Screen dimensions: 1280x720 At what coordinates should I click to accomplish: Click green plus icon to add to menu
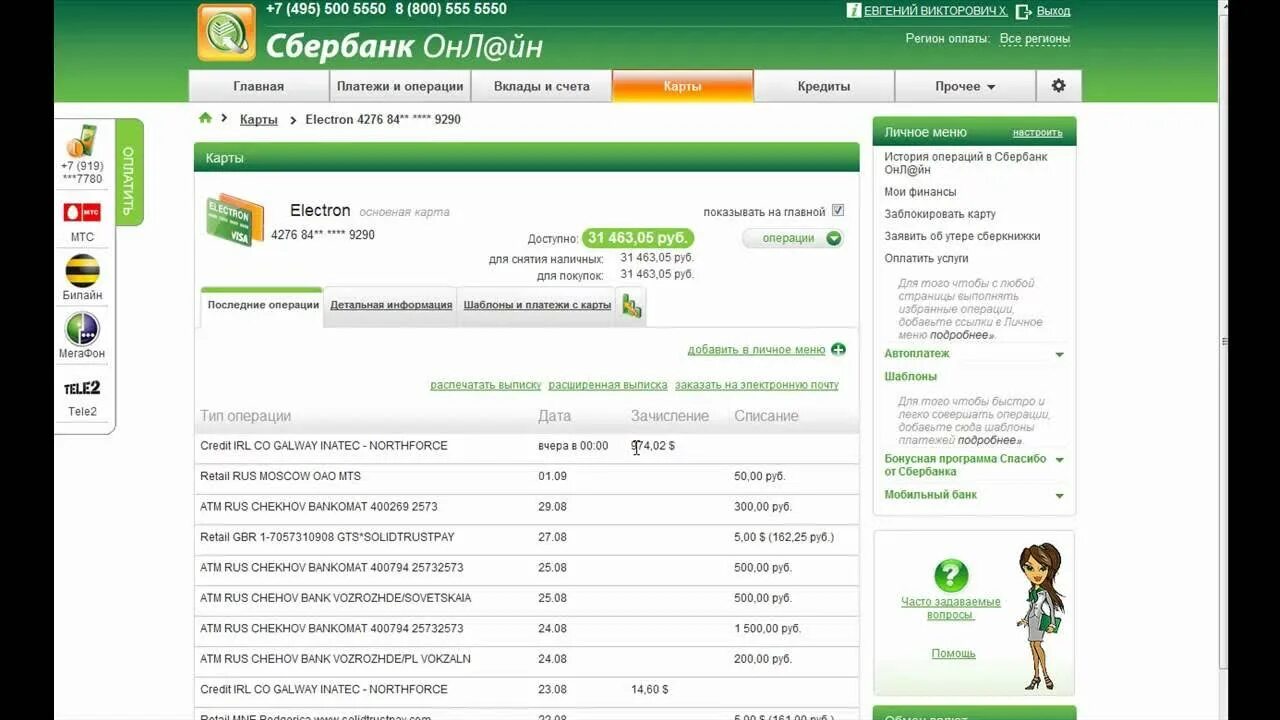point(838,350)
